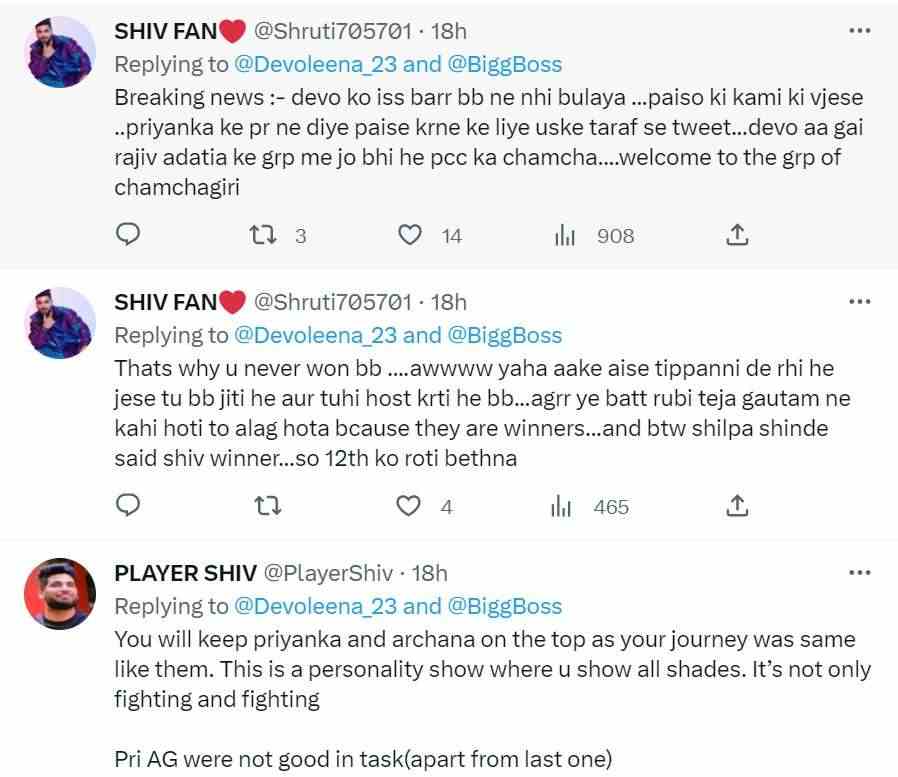This screenshot has height=777, width=898.
Task: Retweet the tweet with 3 retweets
Action: coord(262,235)
